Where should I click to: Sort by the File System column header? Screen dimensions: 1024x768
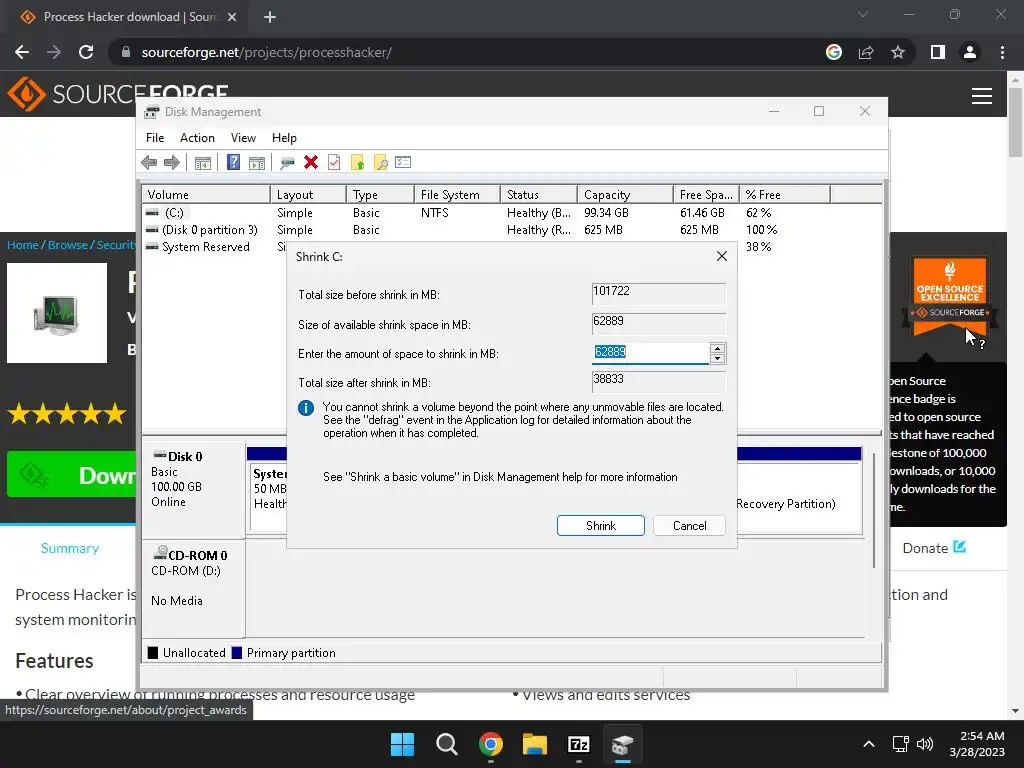click(457, 195)
